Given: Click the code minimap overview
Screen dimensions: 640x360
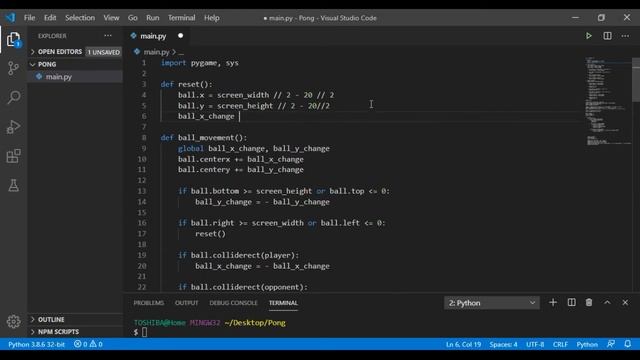Looking at the screenshot, I should (x=608, y=101).
